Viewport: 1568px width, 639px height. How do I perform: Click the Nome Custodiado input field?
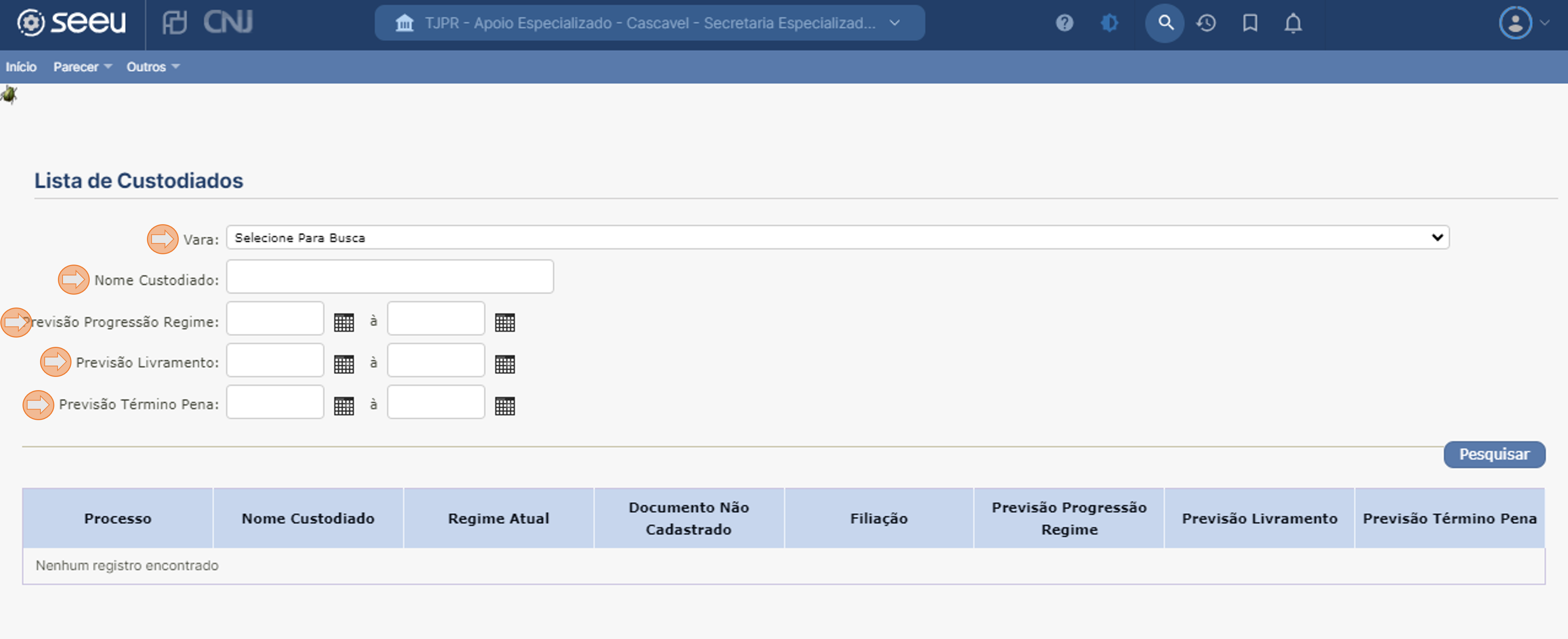pos(390,277)
